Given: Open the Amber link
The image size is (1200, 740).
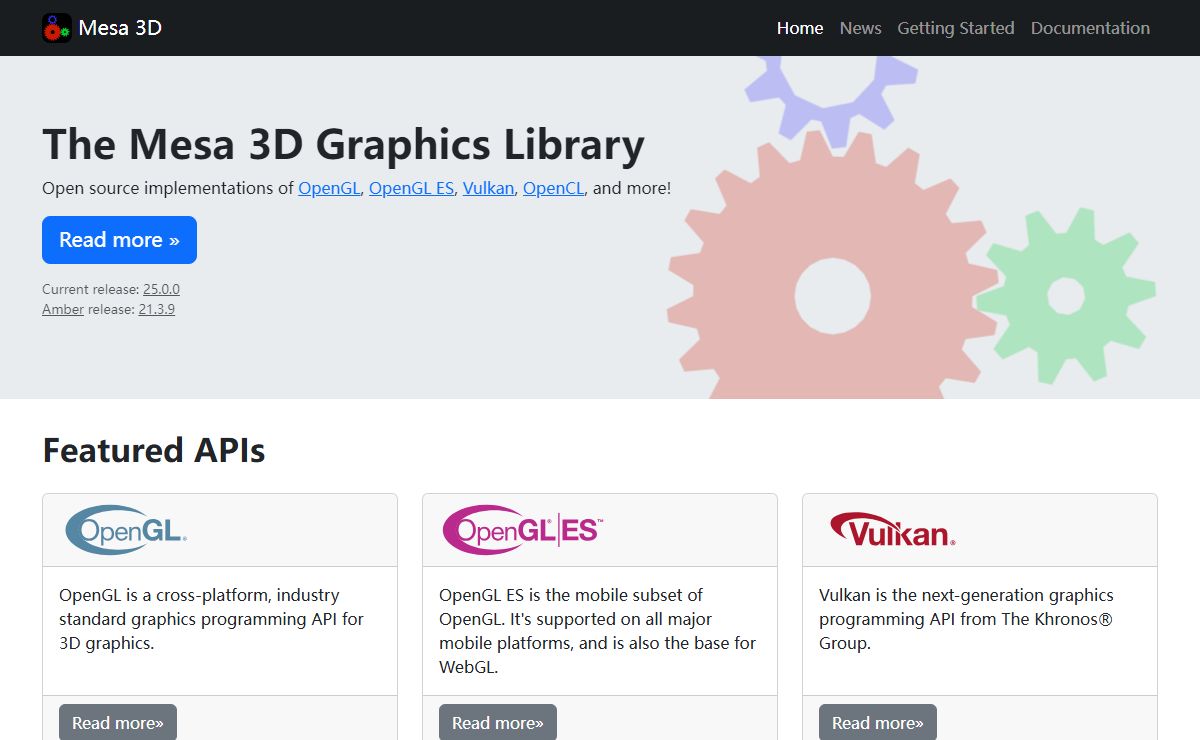Looking at the screenshot, I should 63,309.
